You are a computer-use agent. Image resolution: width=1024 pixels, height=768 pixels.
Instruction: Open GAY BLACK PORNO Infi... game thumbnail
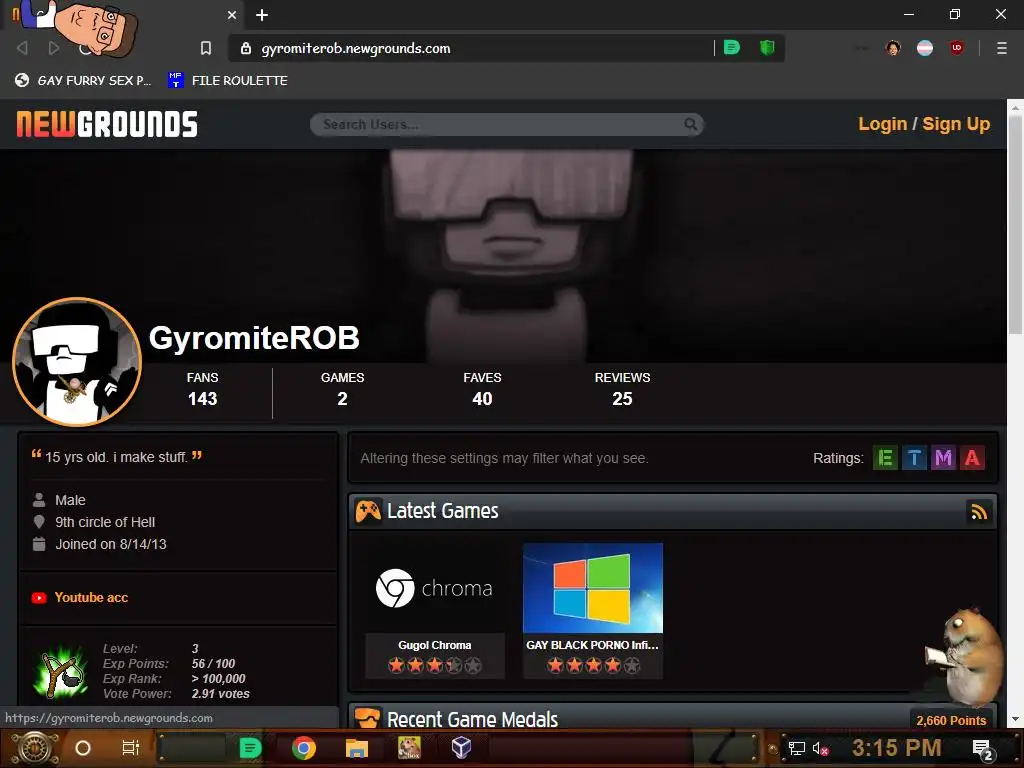coord(593,588)
